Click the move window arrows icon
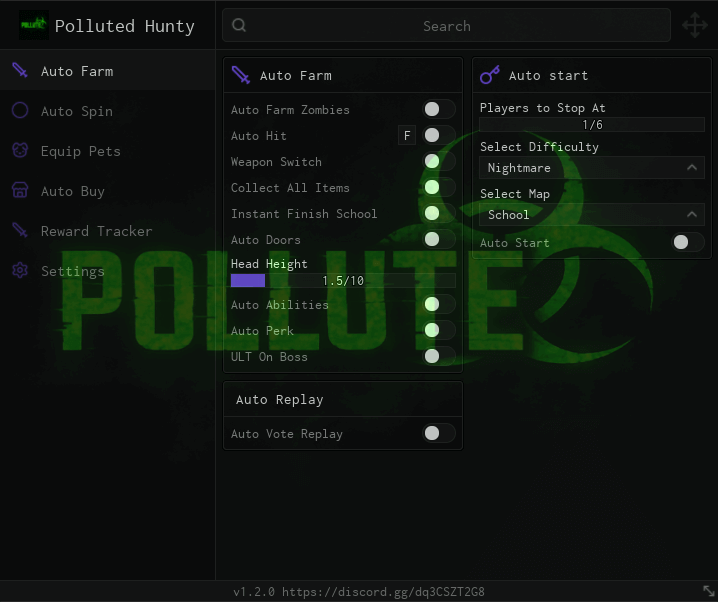Image resolution: width=718 pixels, height=602 pixels. (x=695, y=25)
